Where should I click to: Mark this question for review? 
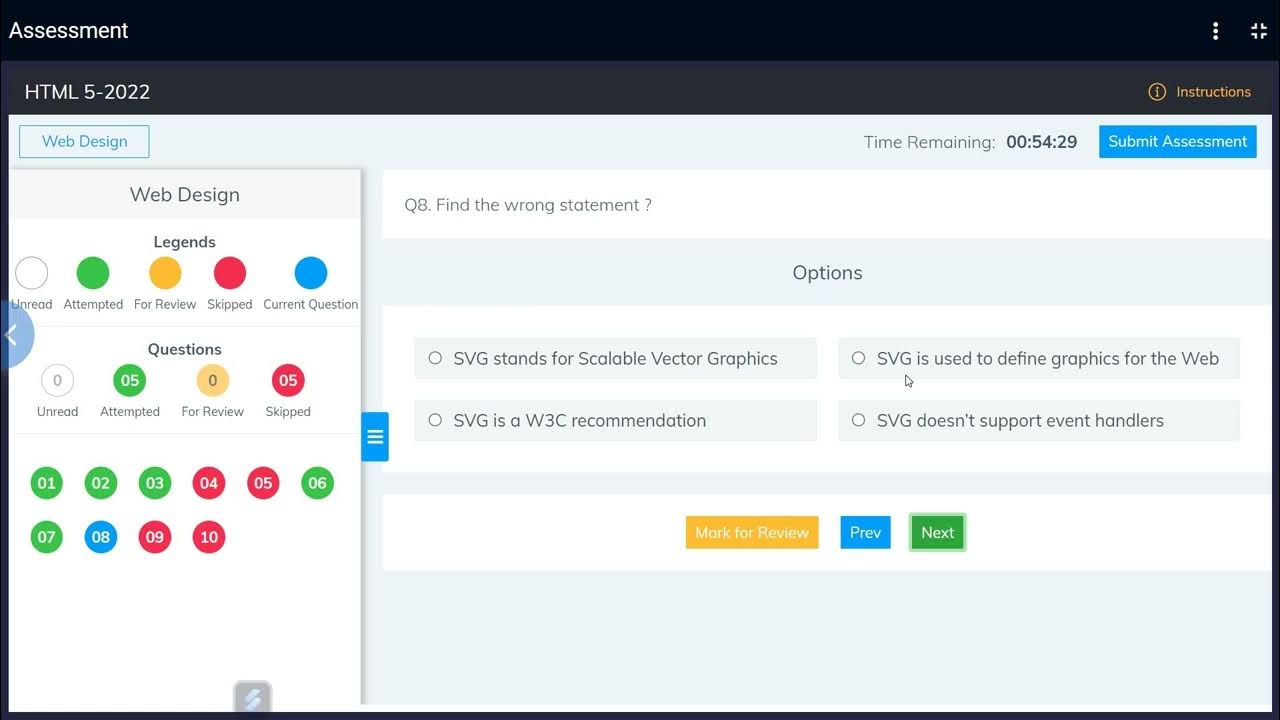click(x=752, y=532)
